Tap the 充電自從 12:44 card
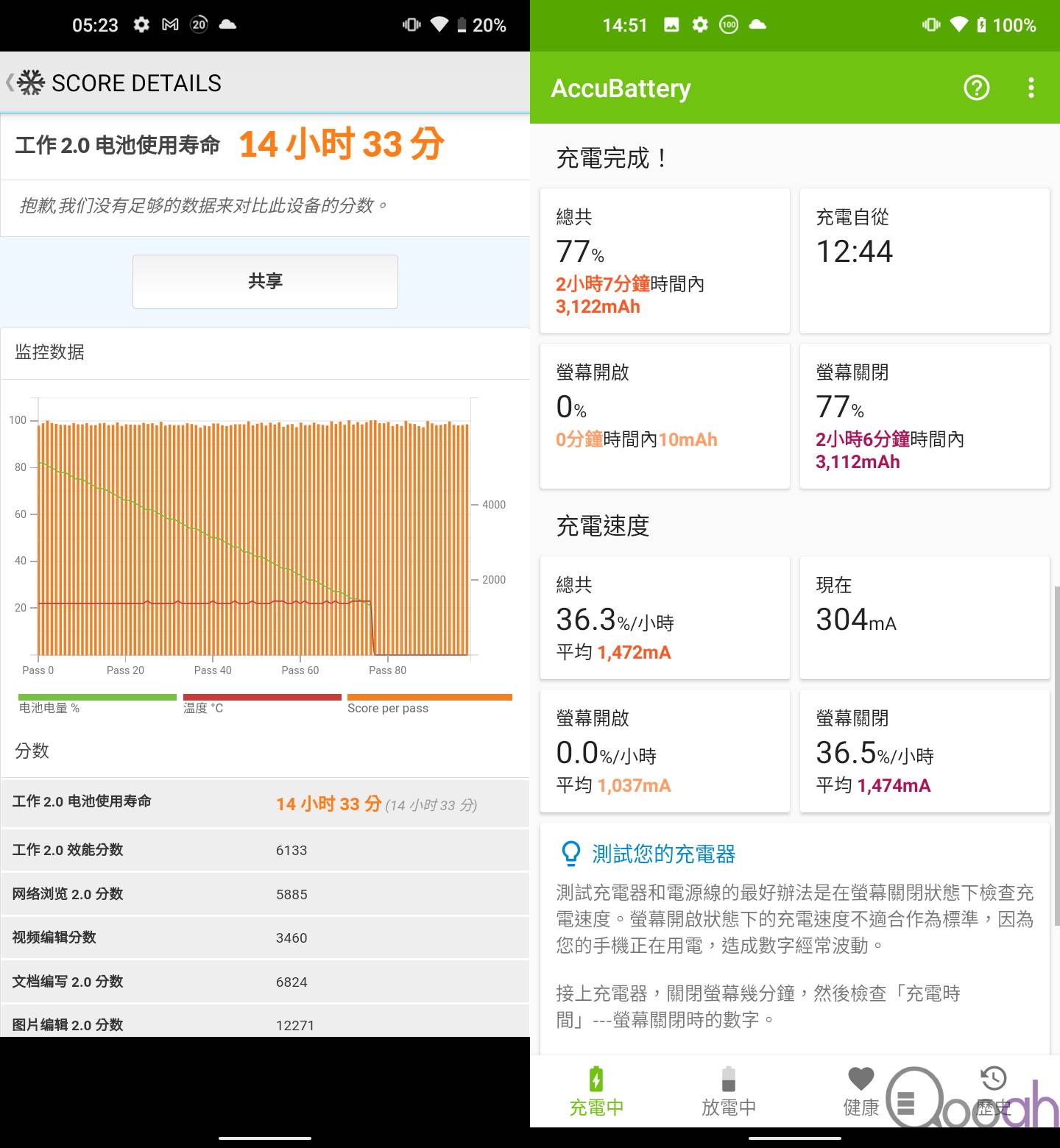Screen dimensions: 1060x1148 [925, 261]
